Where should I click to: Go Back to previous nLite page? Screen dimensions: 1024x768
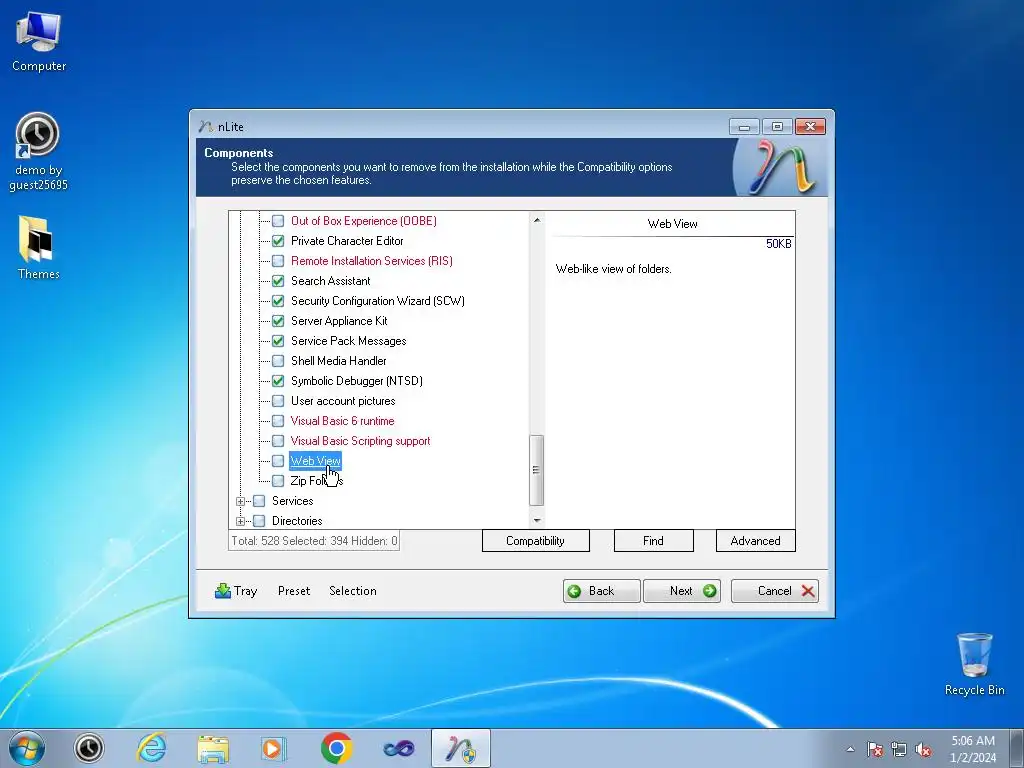(601, 591)
